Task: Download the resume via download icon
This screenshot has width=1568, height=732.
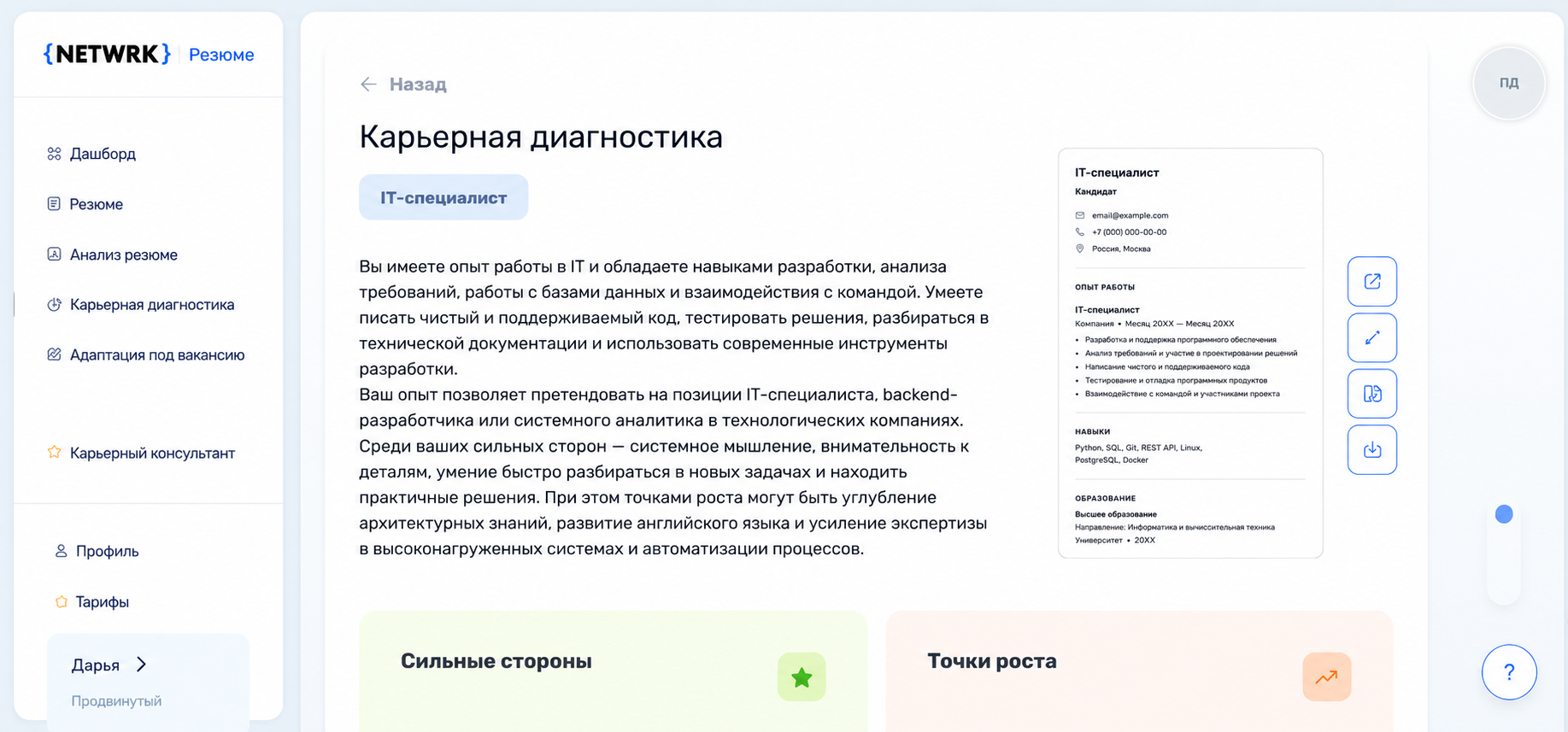Action: click(1372, 449)
